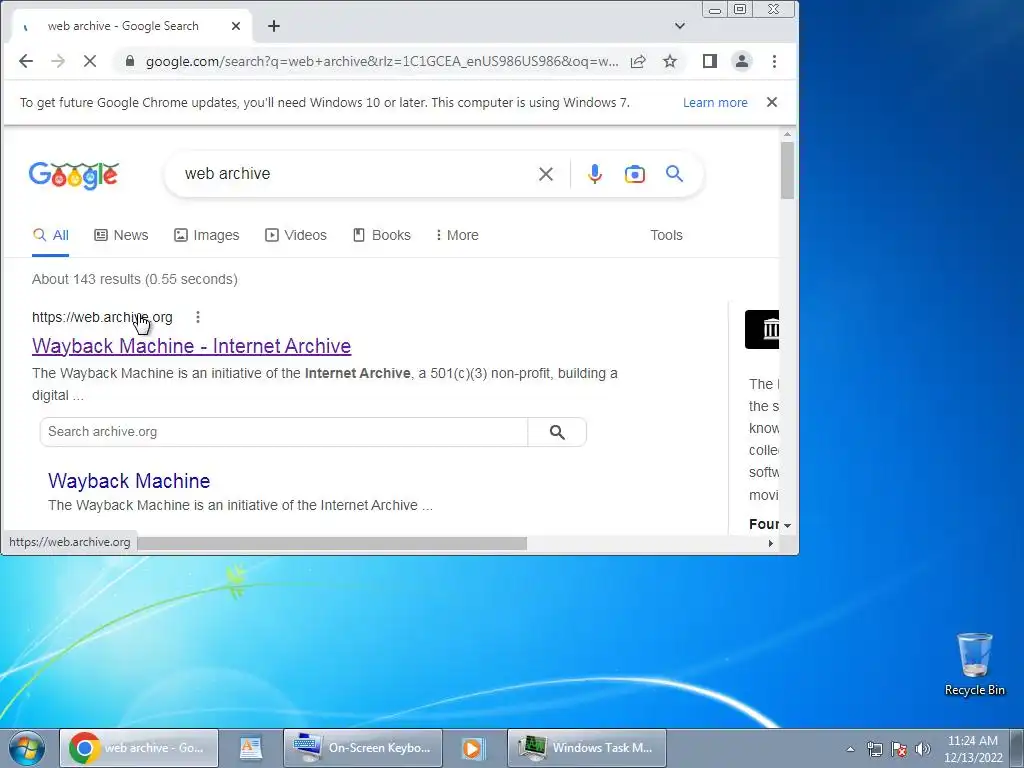Select the Recycle Bin desktop icon
Screen dimensions: 1024x768
975,664
